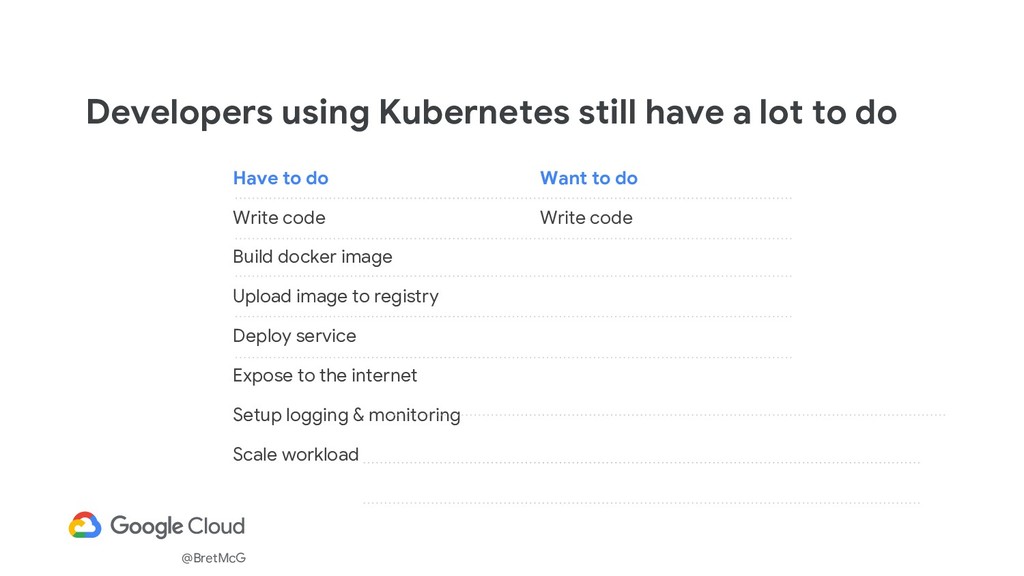Select 'Upload image to registry' text
This screenshot has width=1024, height=576.
(335, 296)
